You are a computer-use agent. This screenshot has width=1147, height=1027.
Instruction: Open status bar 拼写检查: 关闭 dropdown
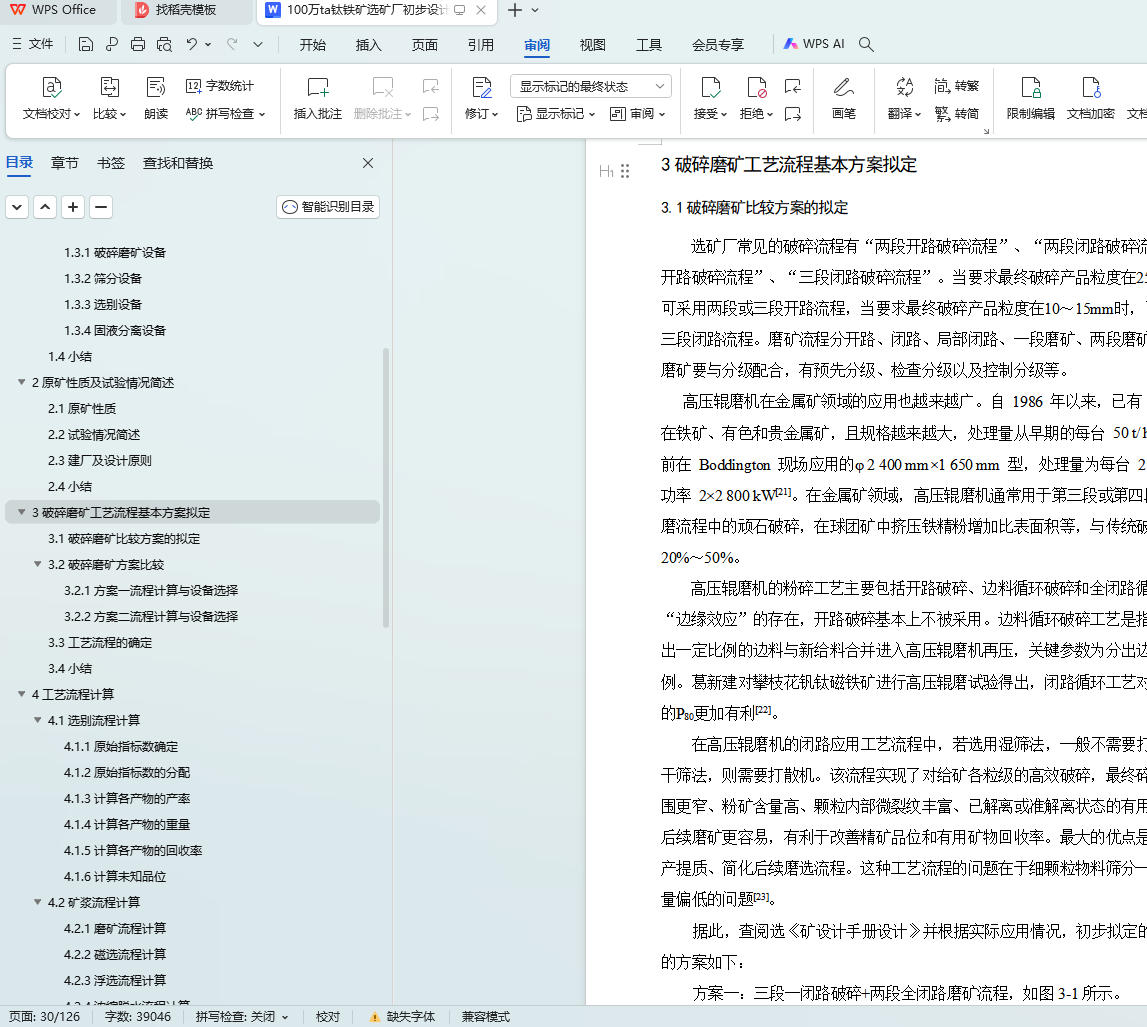click(242, 1017)
